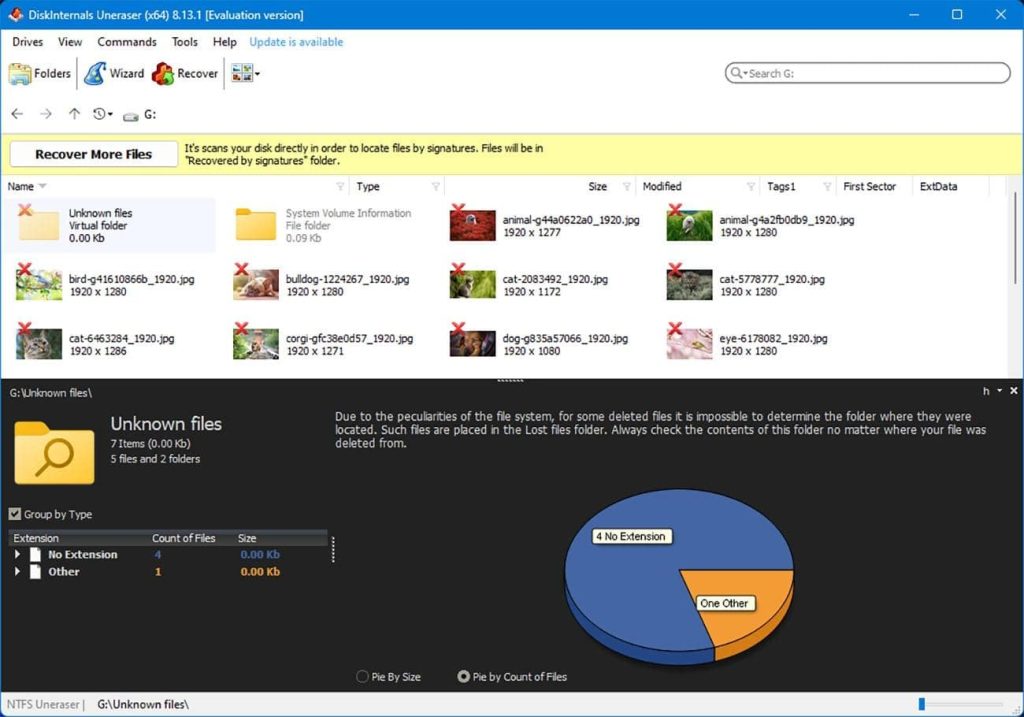1024x717 pixels.
Task: Click the Recover More Files button
Action: click(x=93, y=154)
